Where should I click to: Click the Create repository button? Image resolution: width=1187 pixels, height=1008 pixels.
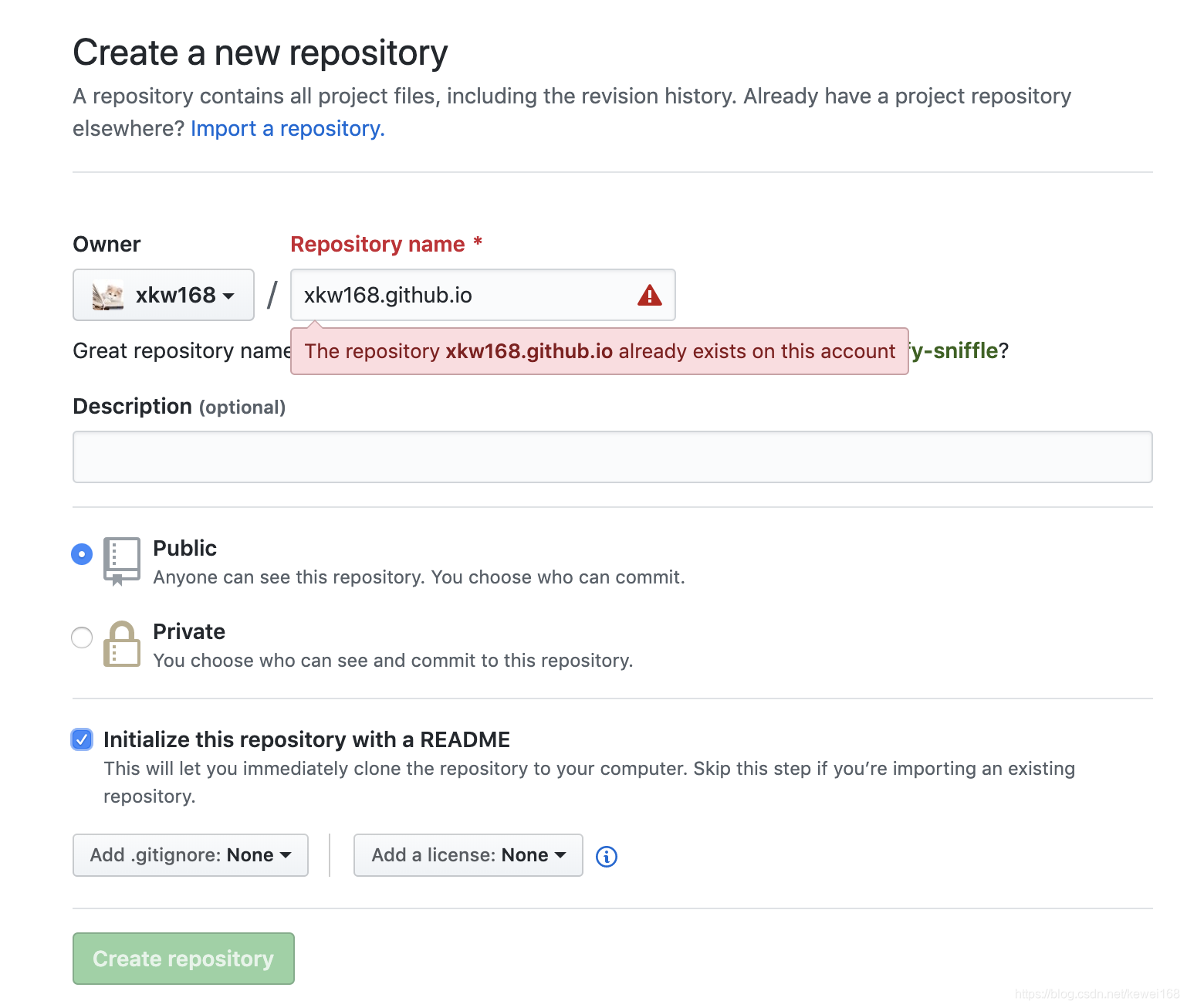pyautogui.click(x=184, y=959)
